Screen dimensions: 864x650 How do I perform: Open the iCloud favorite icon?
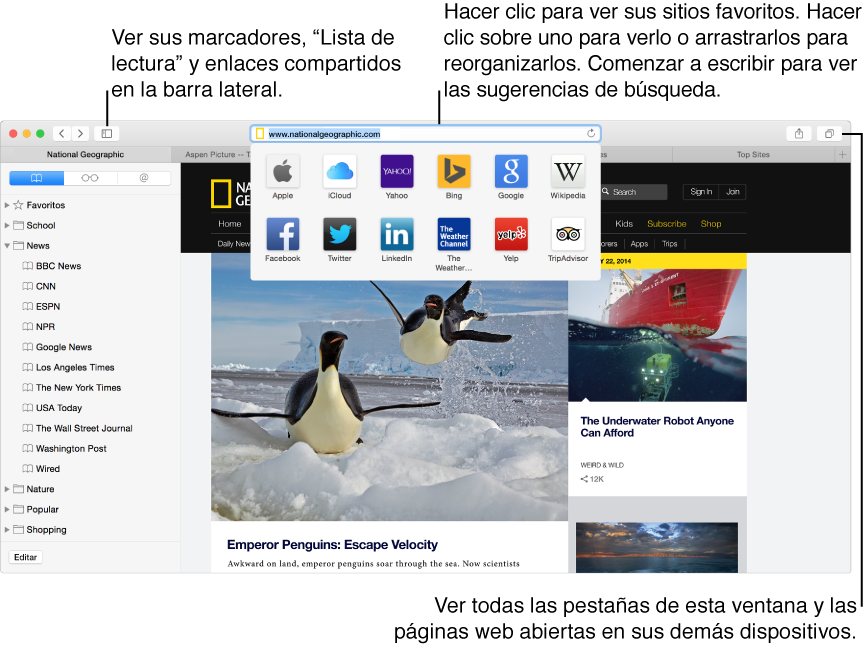click(x=339, y=171)
